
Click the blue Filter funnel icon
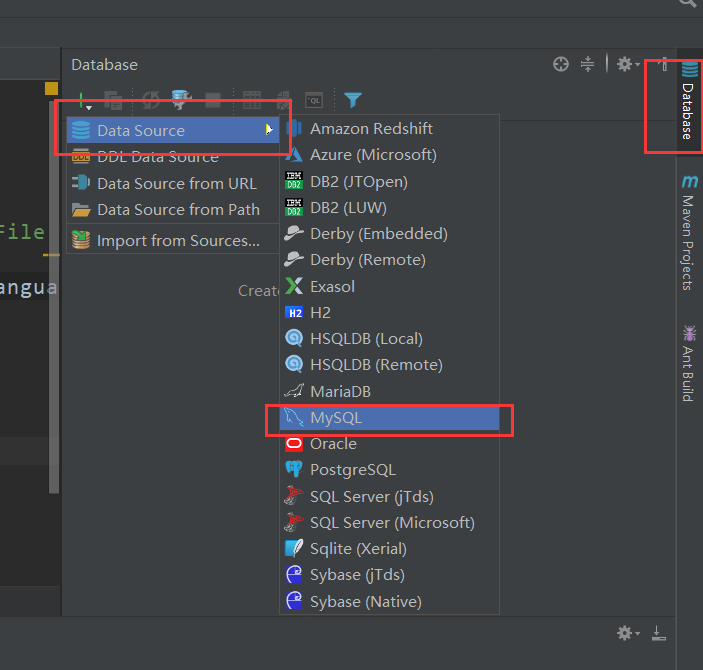point(353,100)
